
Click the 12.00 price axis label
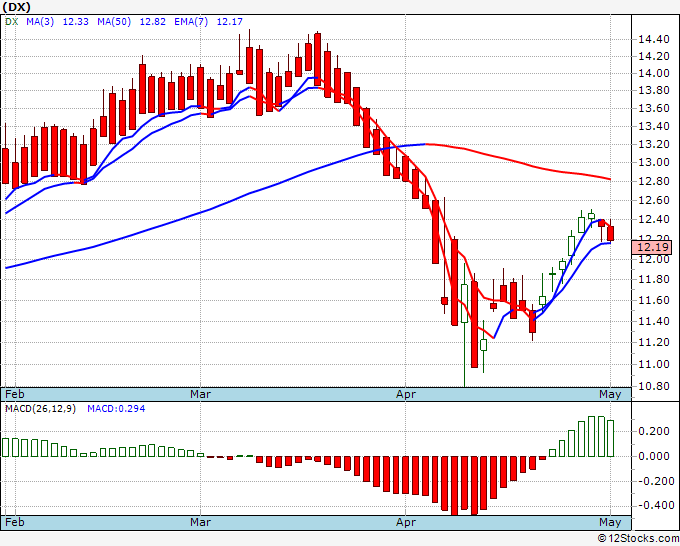point(654,259)
